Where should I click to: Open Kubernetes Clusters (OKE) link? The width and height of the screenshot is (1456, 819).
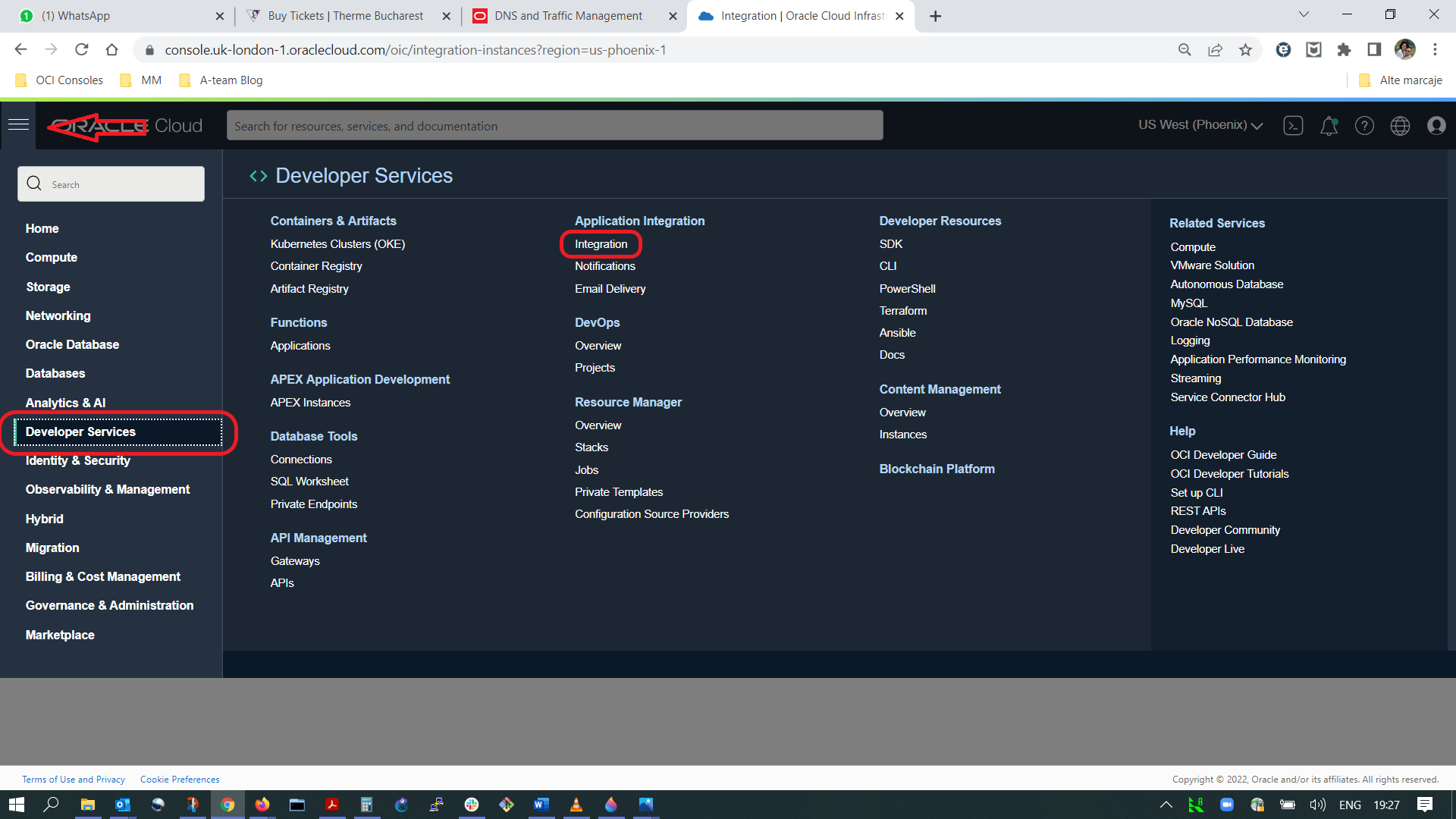337,244
